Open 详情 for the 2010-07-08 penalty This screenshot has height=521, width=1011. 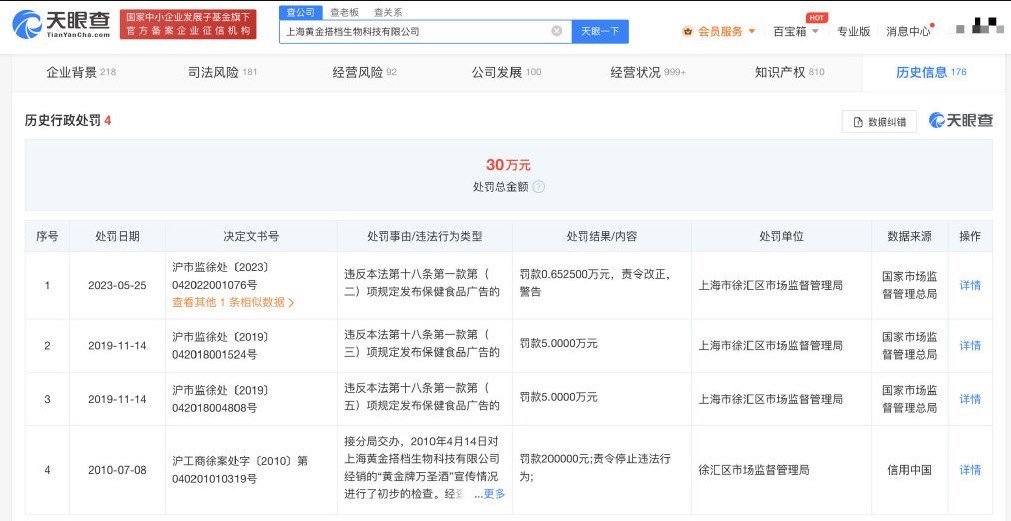point(970,470)
